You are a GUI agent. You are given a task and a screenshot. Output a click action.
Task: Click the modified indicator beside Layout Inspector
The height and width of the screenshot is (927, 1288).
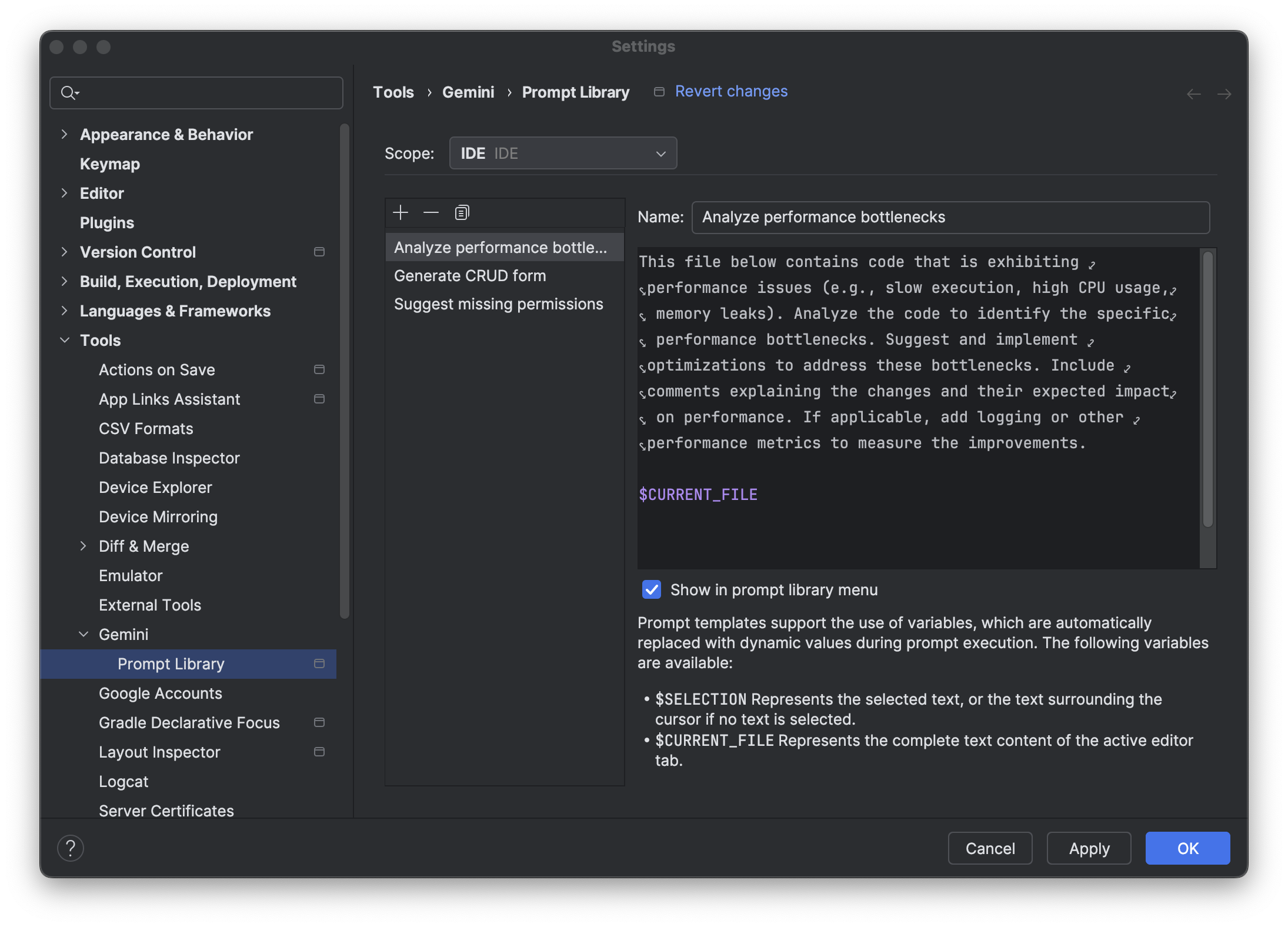[319, 752]
